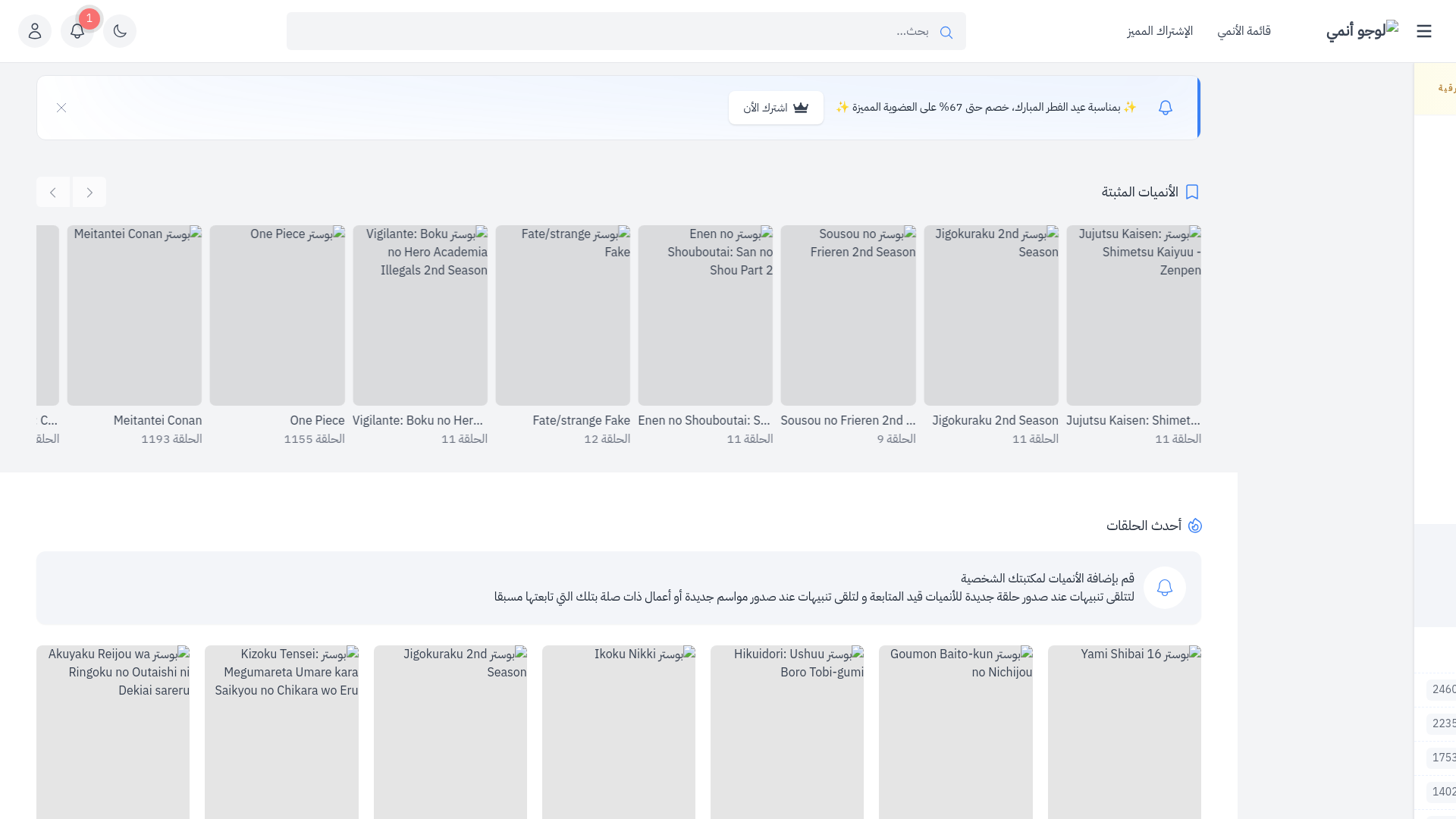Open Fate/strange Fake poster
Screen dimensions: 1456x819
(x=563, y=315)
